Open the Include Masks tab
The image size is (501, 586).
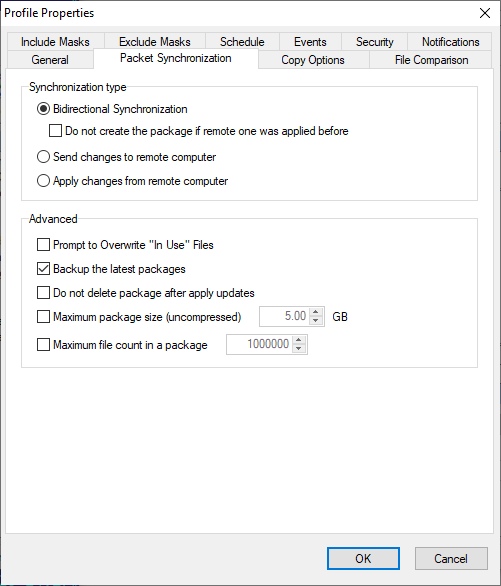55,42
